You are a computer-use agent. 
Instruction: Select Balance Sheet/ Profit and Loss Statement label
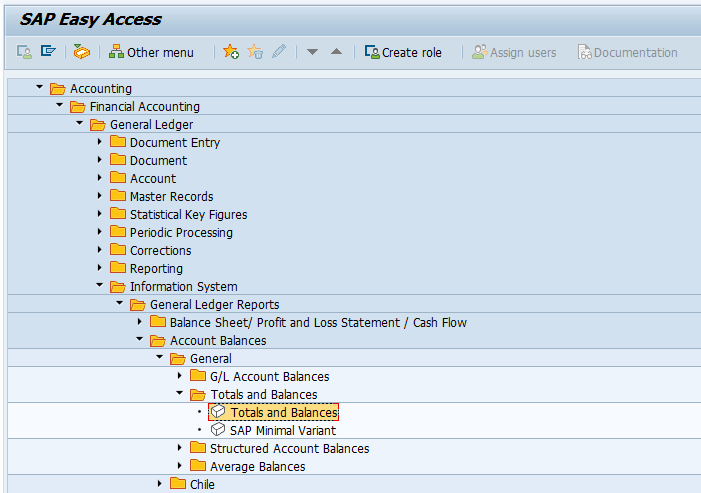[x=285, y=322]
